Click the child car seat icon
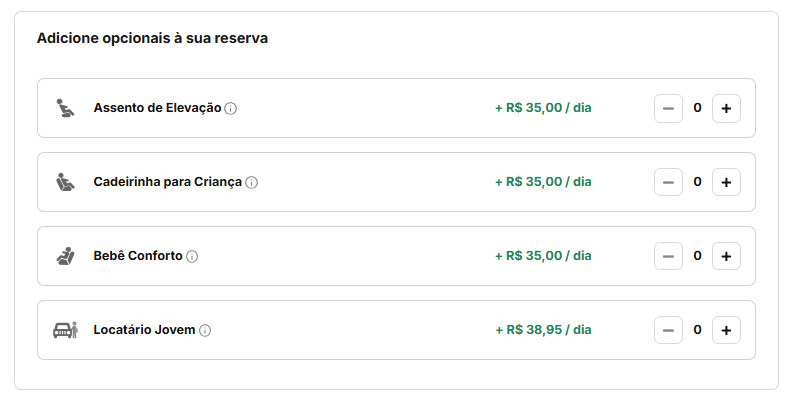The image size is (794, 400). click(65, 182)
